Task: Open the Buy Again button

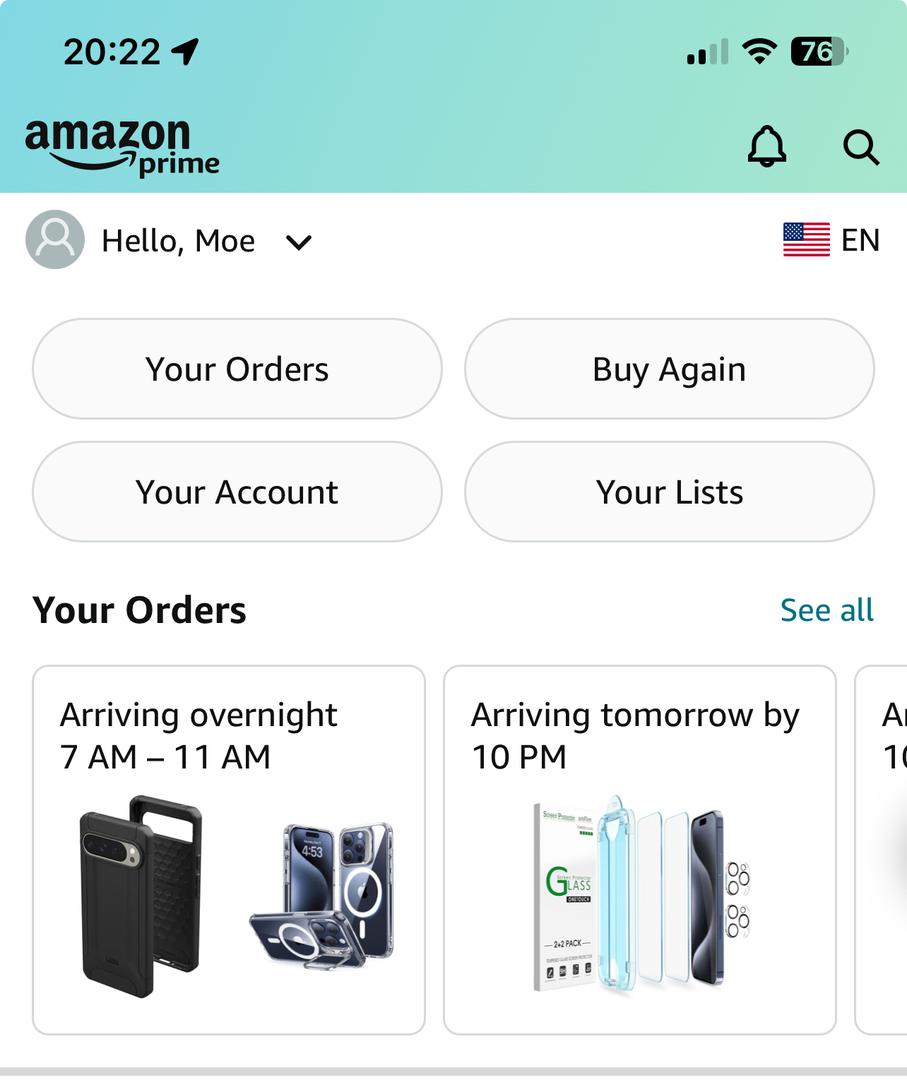Action: click(x=669, y=368)
